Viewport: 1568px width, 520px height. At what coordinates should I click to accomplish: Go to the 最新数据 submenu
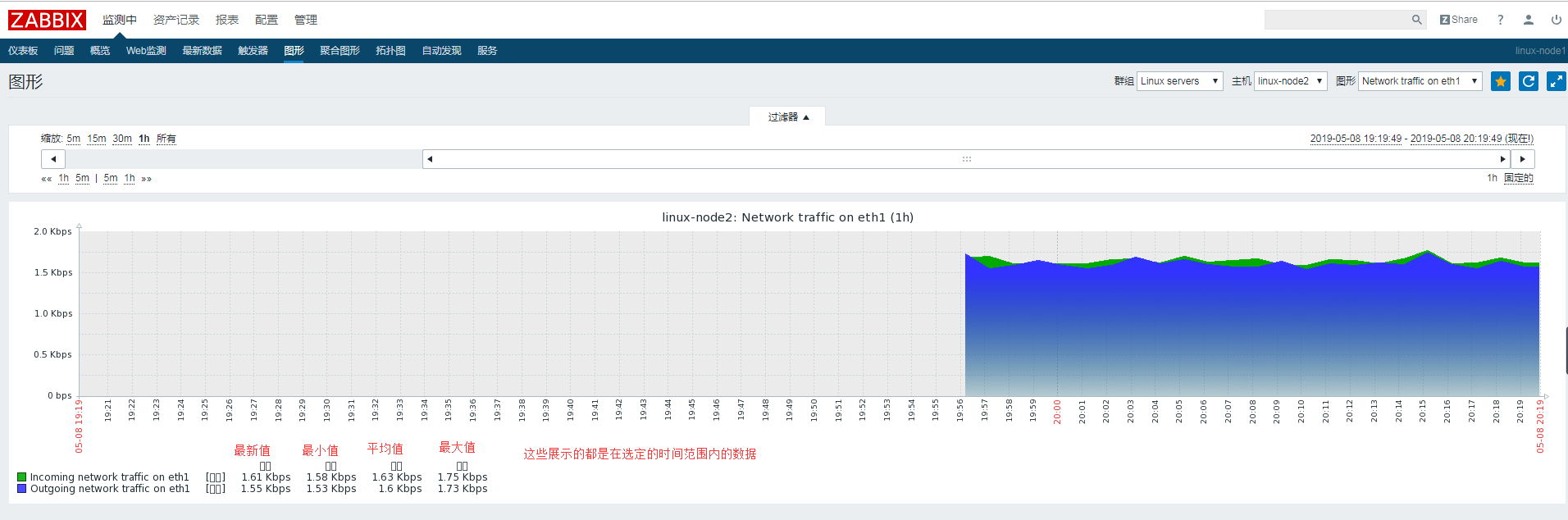202,51
